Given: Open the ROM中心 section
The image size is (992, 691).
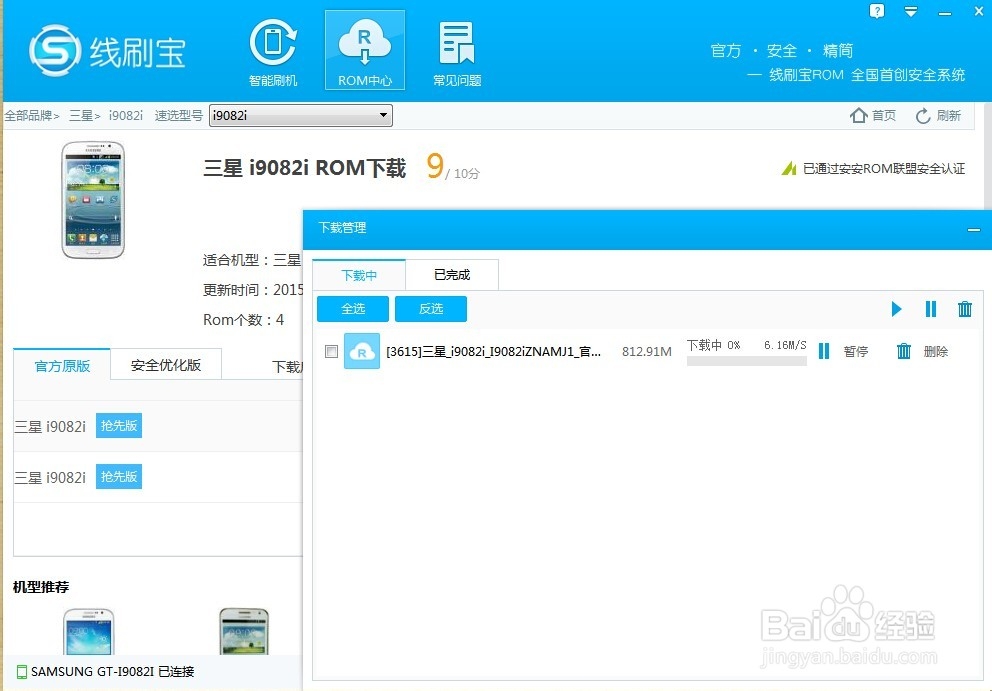Looking at the screenshot, I should (x=364, y=51).
